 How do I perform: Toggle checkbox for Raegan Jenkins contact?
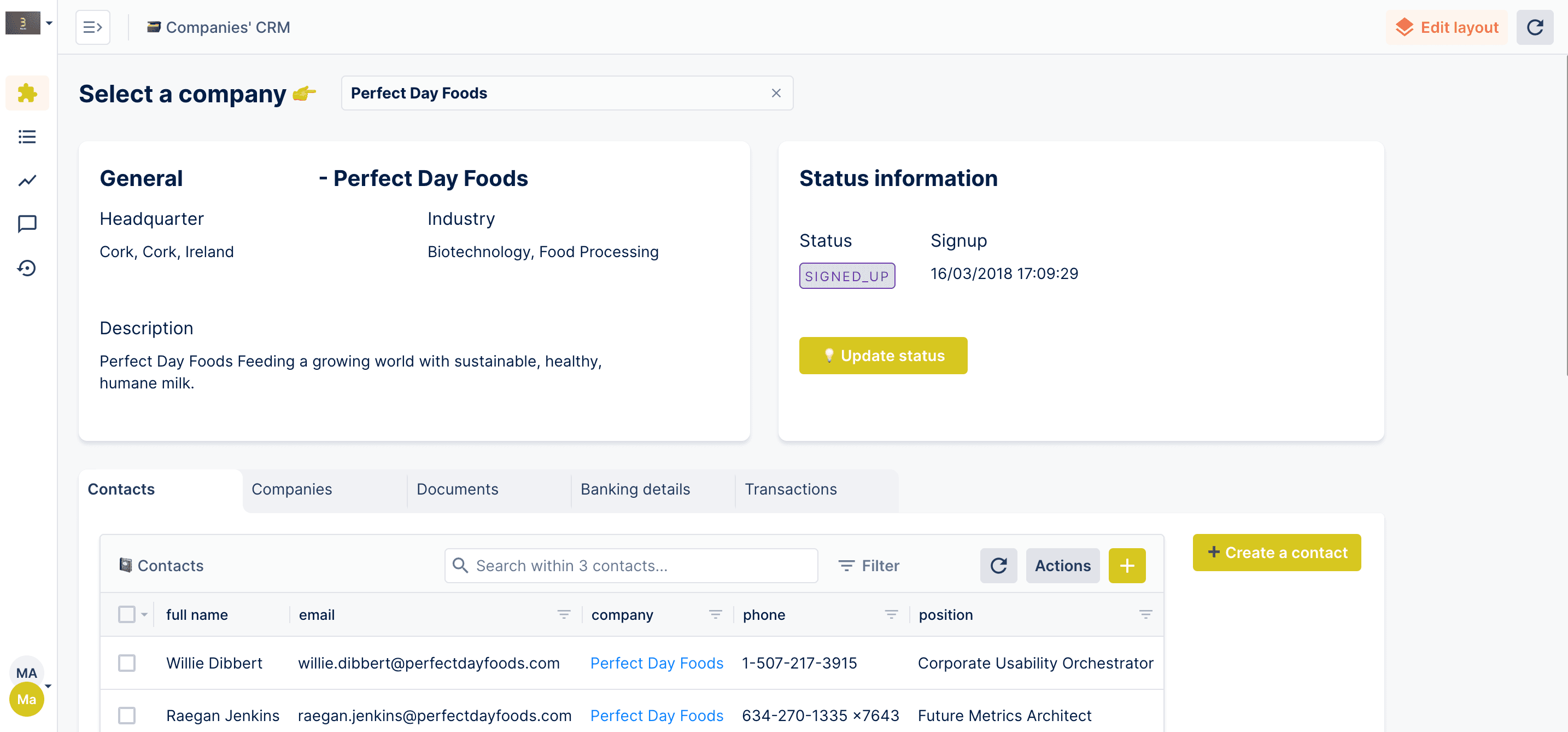click(x=127, y=715)
